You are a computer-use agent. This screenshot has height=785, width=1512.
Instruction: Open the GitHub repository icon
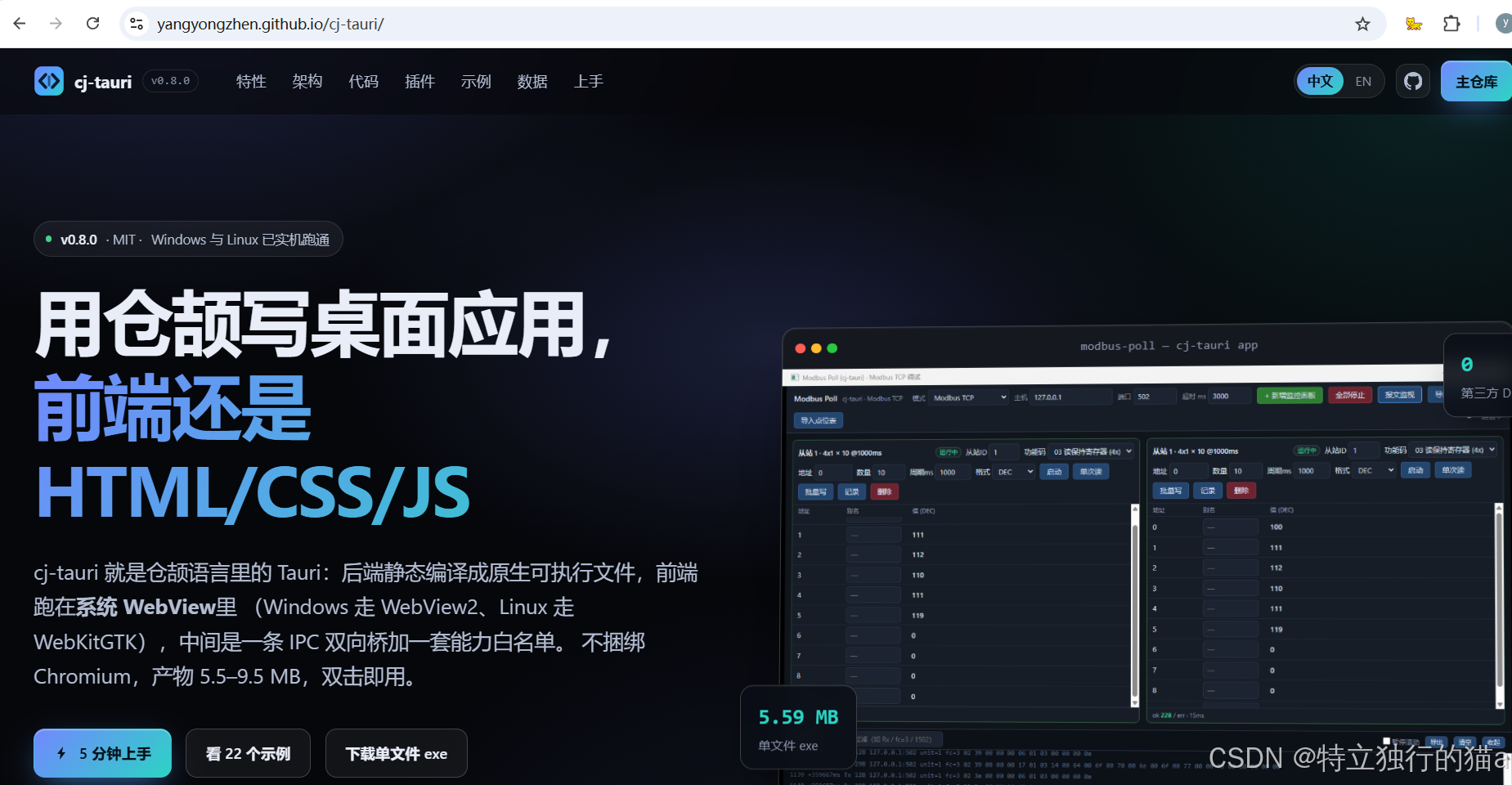coord(1413,81)
